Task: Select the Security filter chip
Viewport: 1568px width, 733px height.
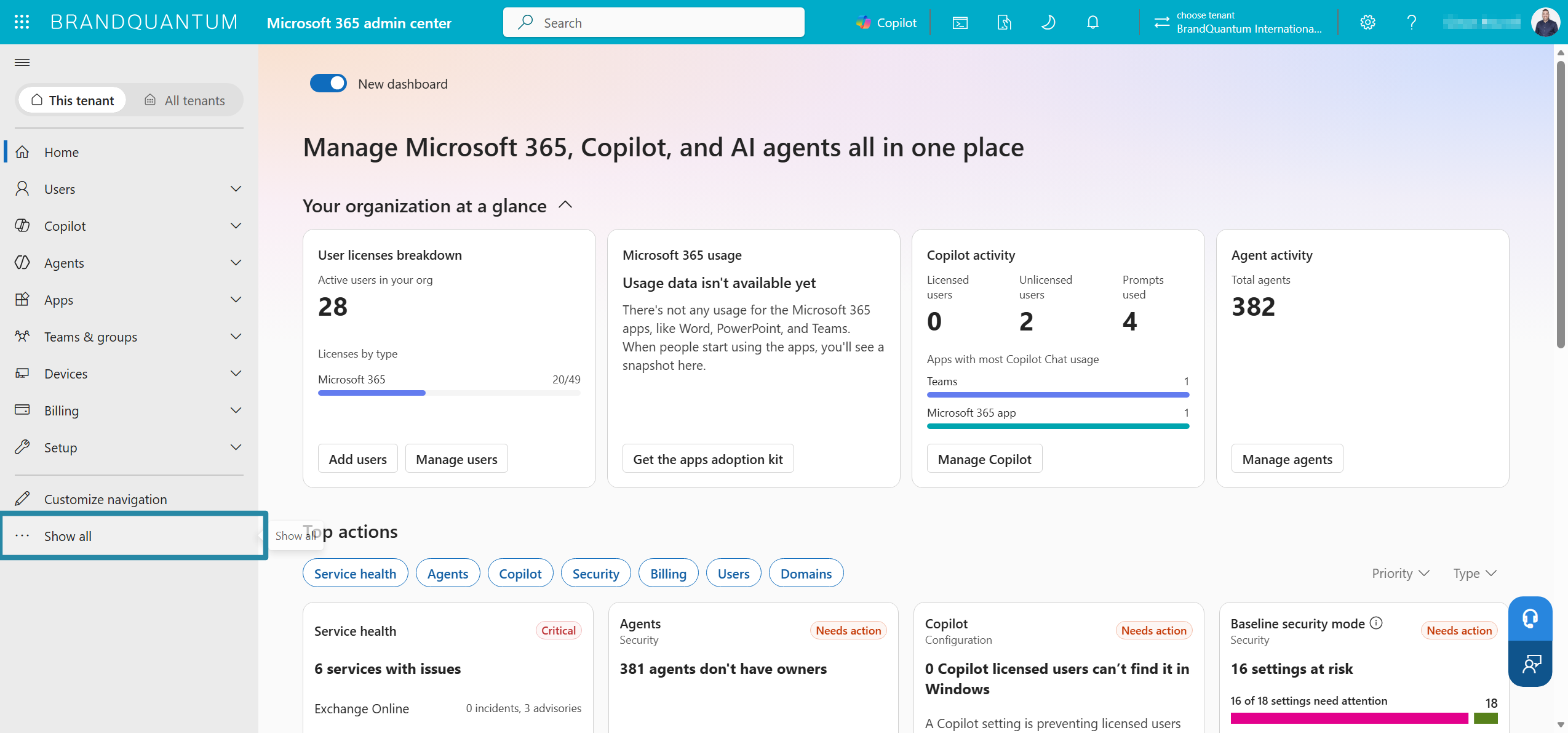Action: pyautogui.click(x=595, y=573)
